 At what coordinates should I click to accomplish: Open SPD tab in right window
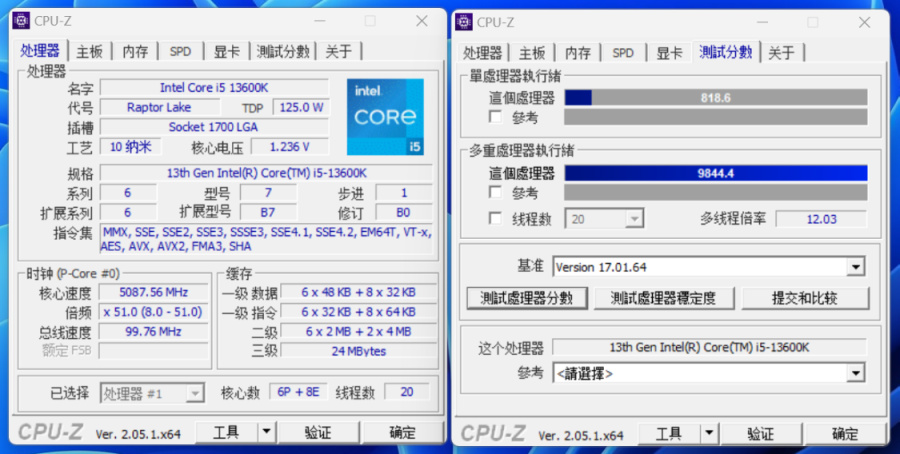pos(623,53)
